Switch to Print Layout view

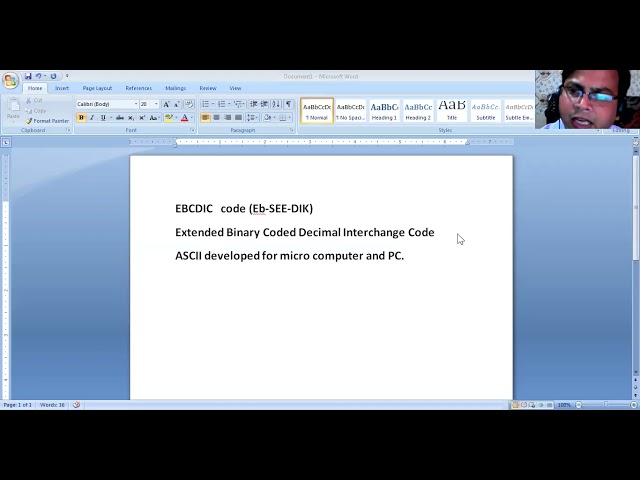515,405
